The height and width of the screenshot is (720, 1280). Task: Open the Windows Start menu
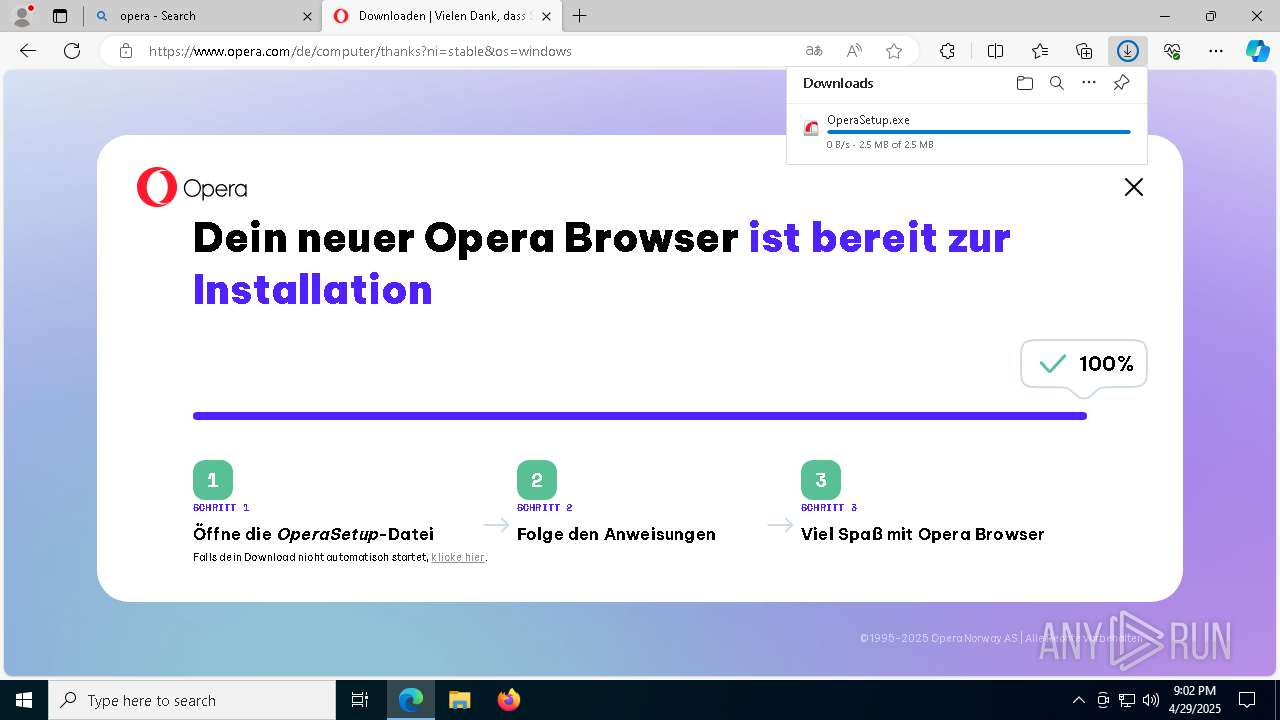tap(24, 700)
